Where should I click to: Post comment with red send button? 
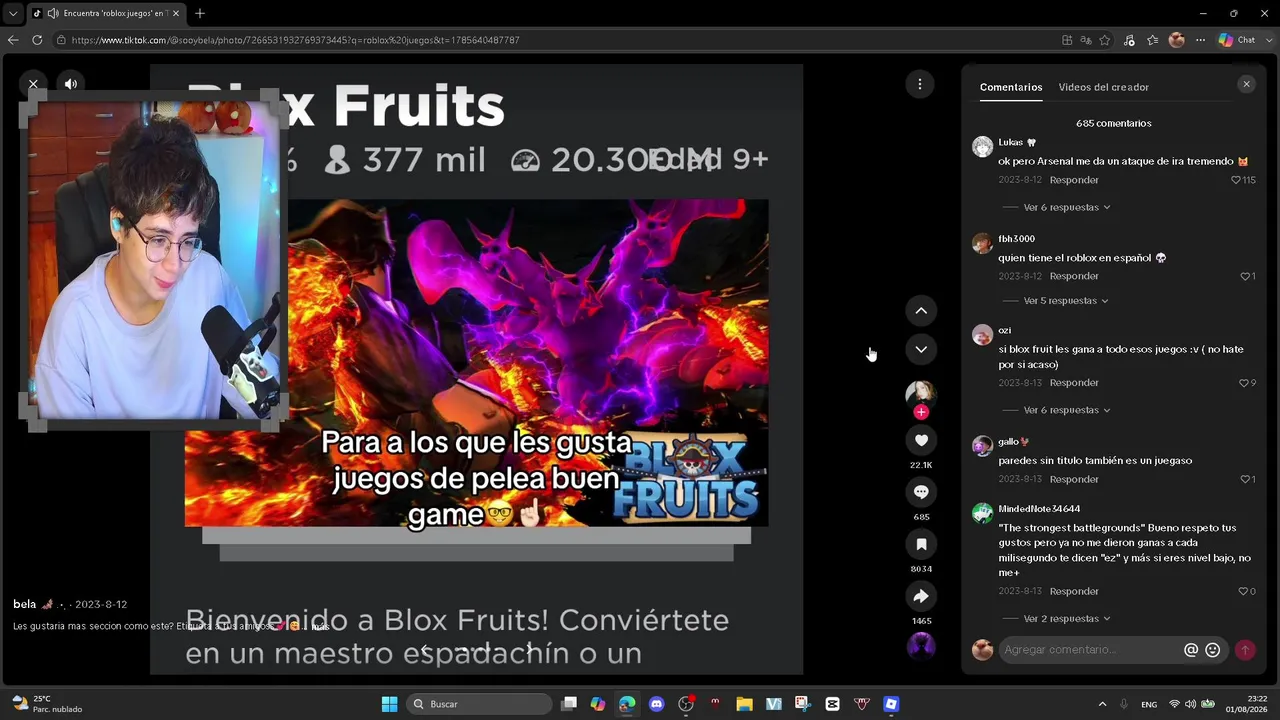[1245, 650]
